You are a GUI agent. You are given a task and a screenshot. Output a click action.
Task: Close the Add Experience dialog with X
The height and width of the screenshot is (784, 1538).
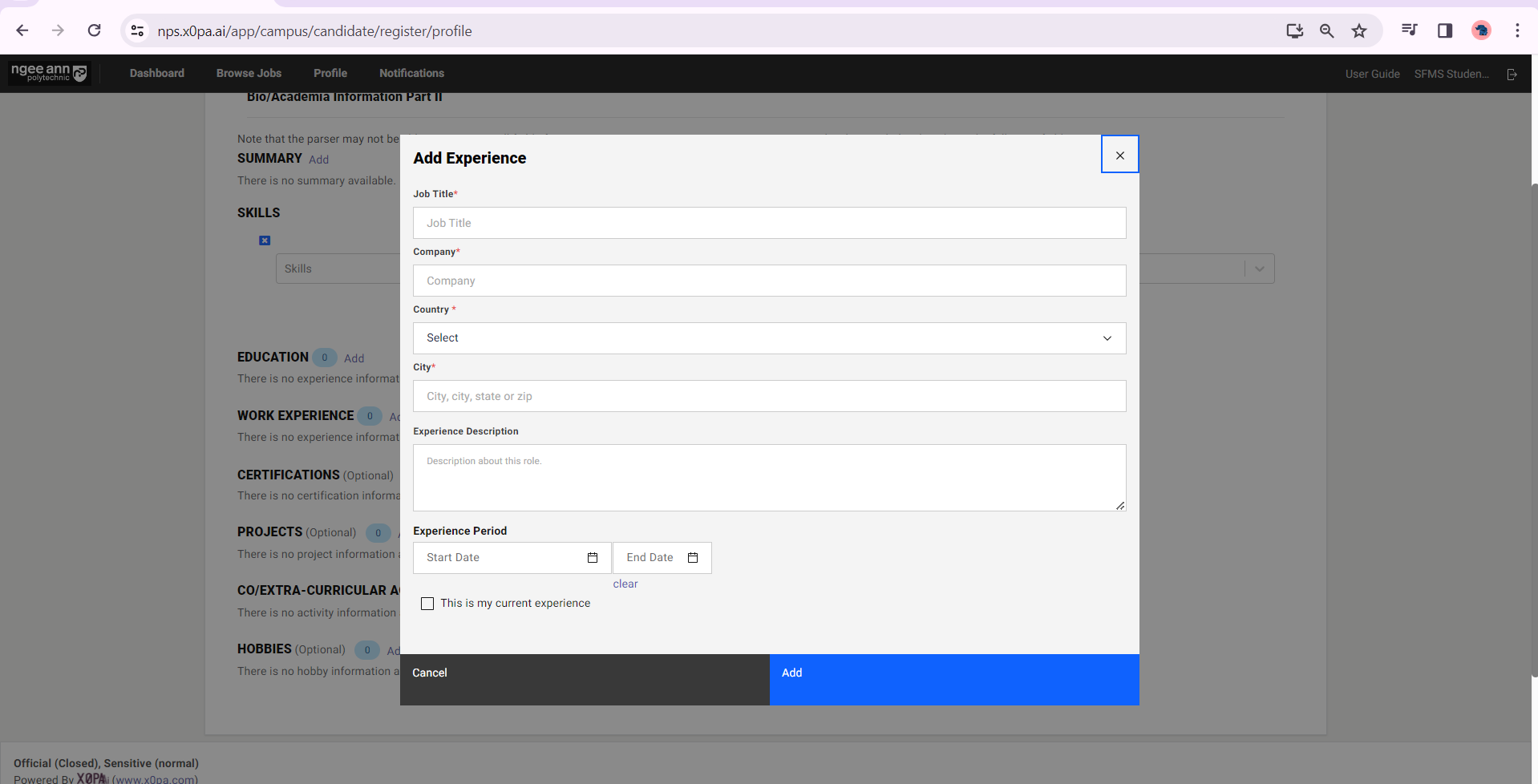tap(1119, 155)
